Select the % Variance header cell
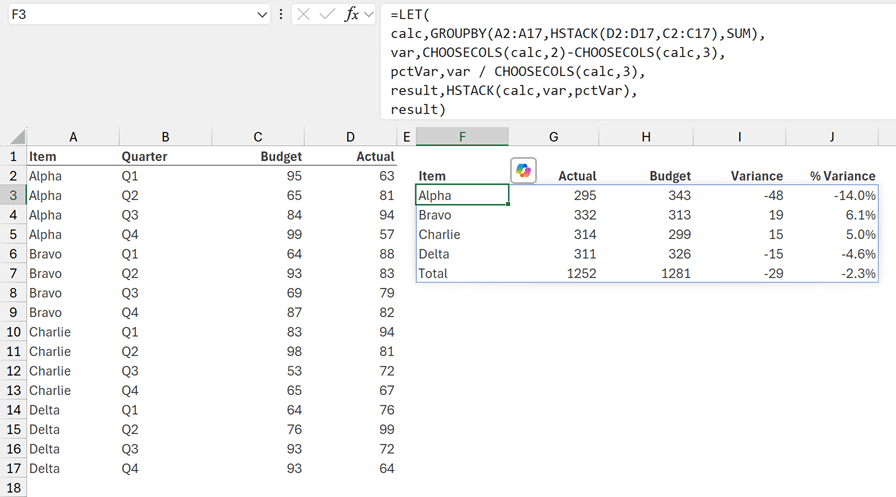896x497 pixels. click(831, 176)
